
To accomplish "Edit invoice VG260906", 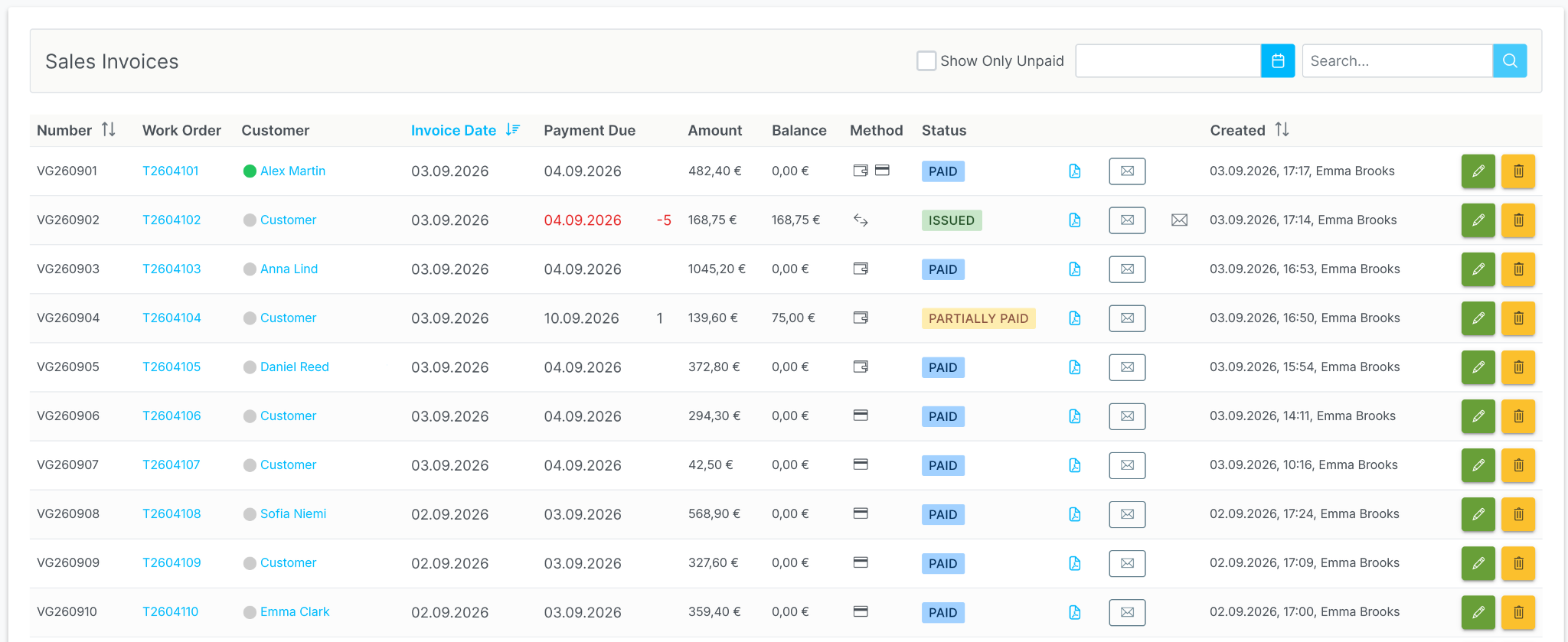I will tap(1478, 416).
